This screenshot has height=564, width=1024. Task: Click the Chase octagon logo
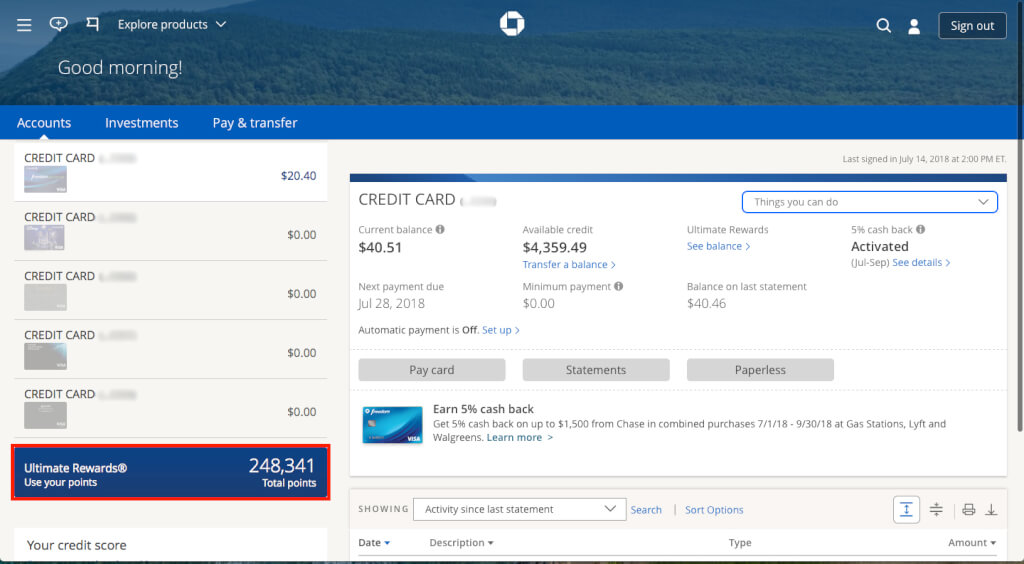click(x=512, y=24)
